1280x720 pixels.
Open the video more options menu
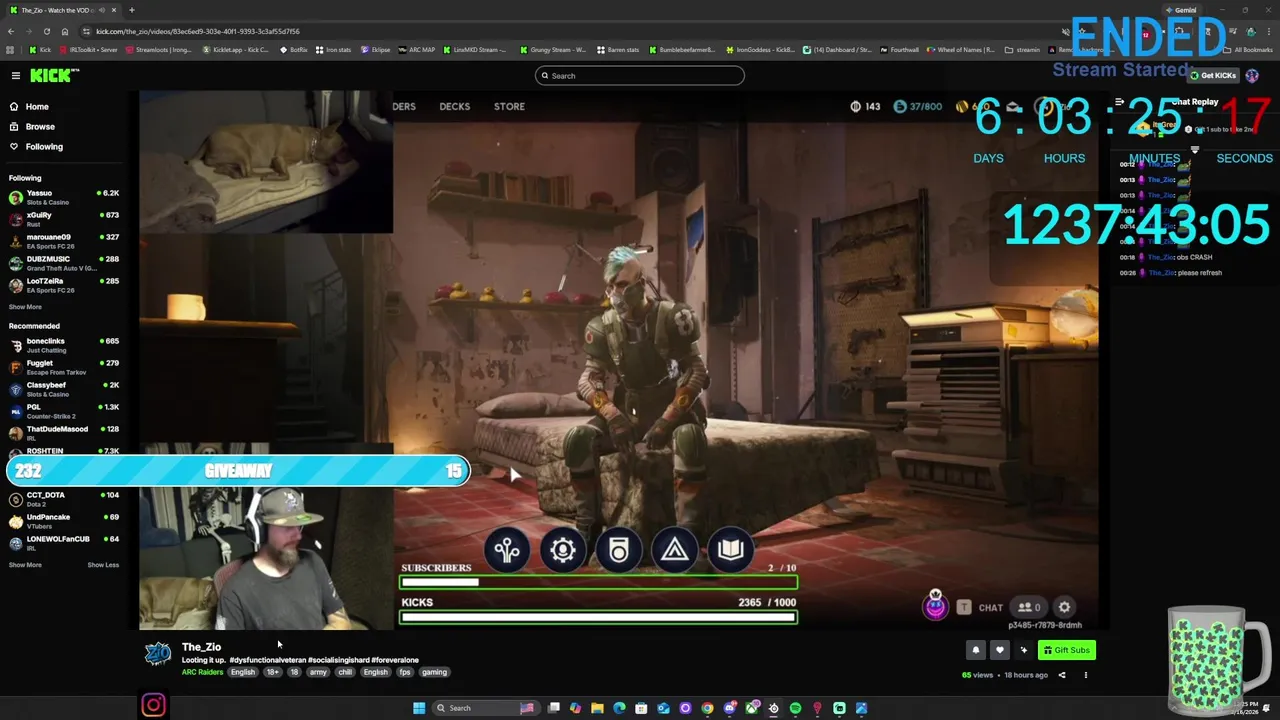tap(1086, 675)
